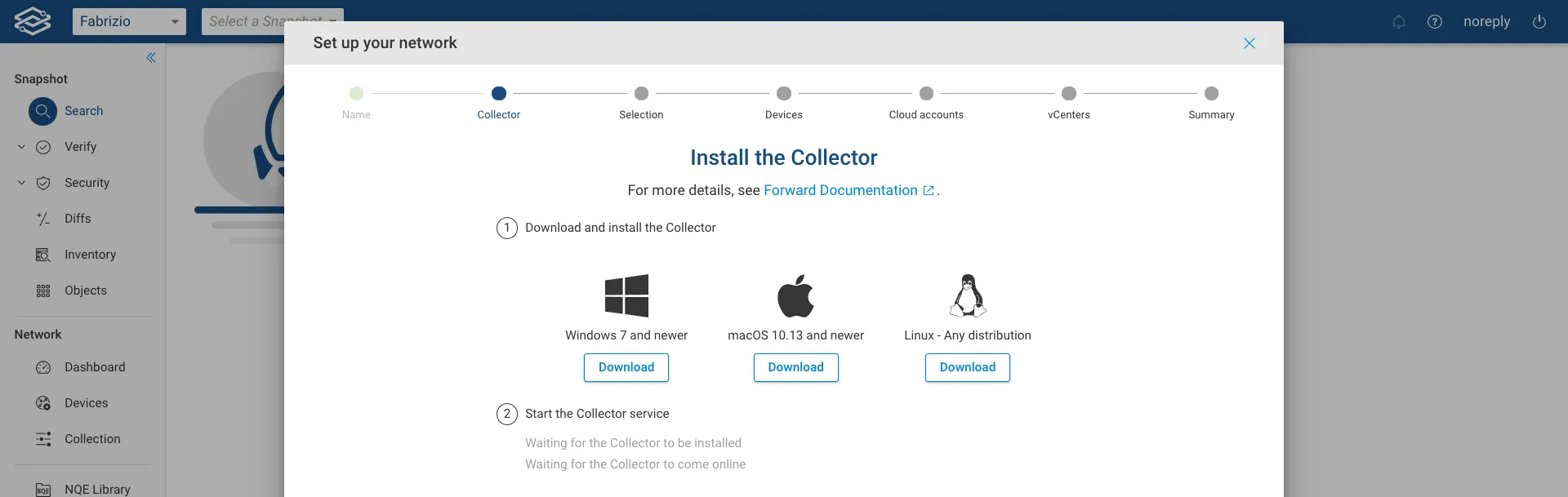
Task: Select the Summary wizard step
Action: pyautogui.click(x=1211, y=103)
